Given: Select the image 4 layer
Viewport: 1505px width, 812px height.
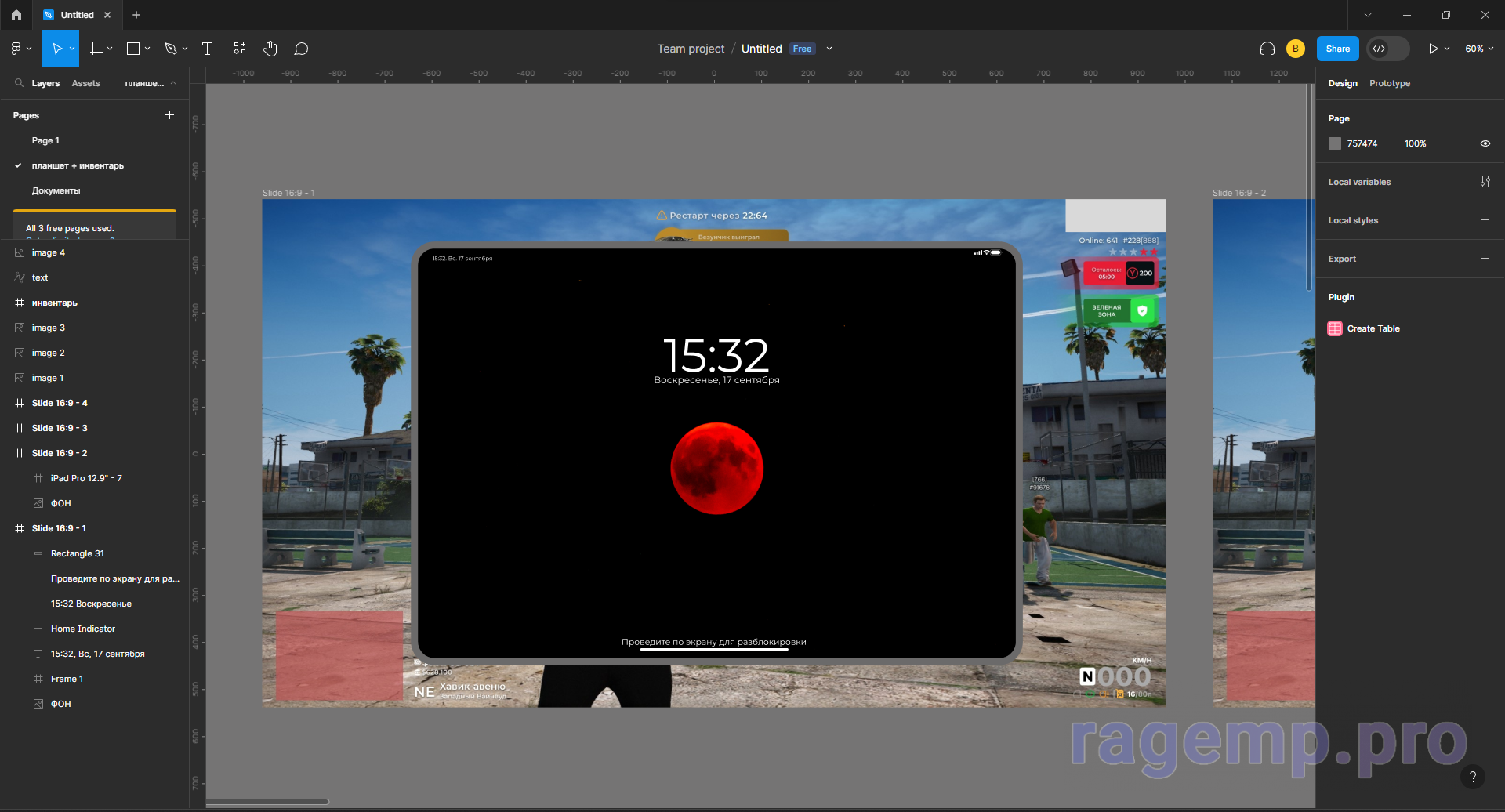Looking at the screenshot, I should [94, 252].
